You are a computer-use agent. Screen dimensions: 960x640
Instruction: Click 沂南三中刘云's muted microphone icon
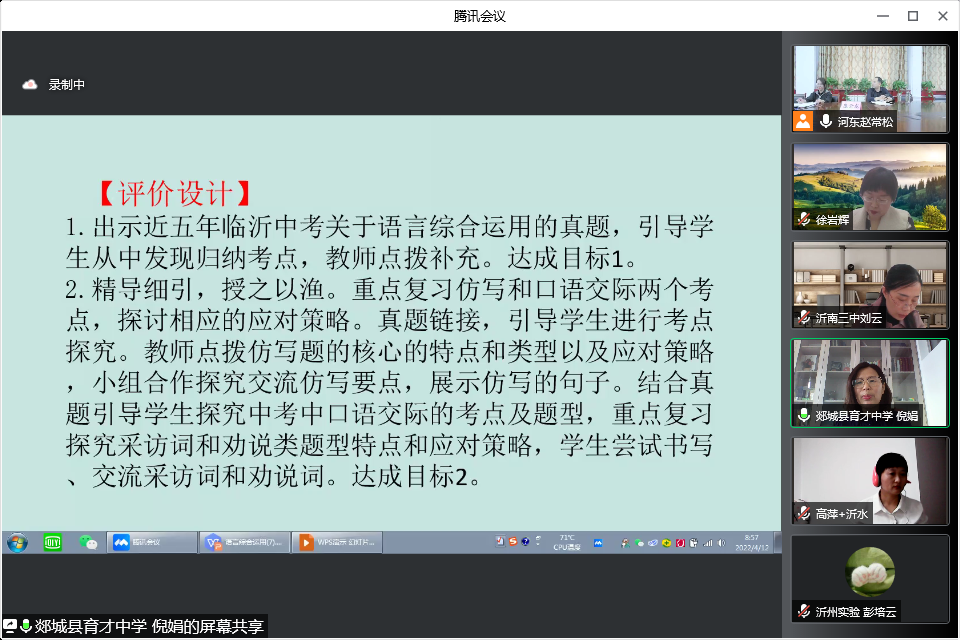[803, 317]
